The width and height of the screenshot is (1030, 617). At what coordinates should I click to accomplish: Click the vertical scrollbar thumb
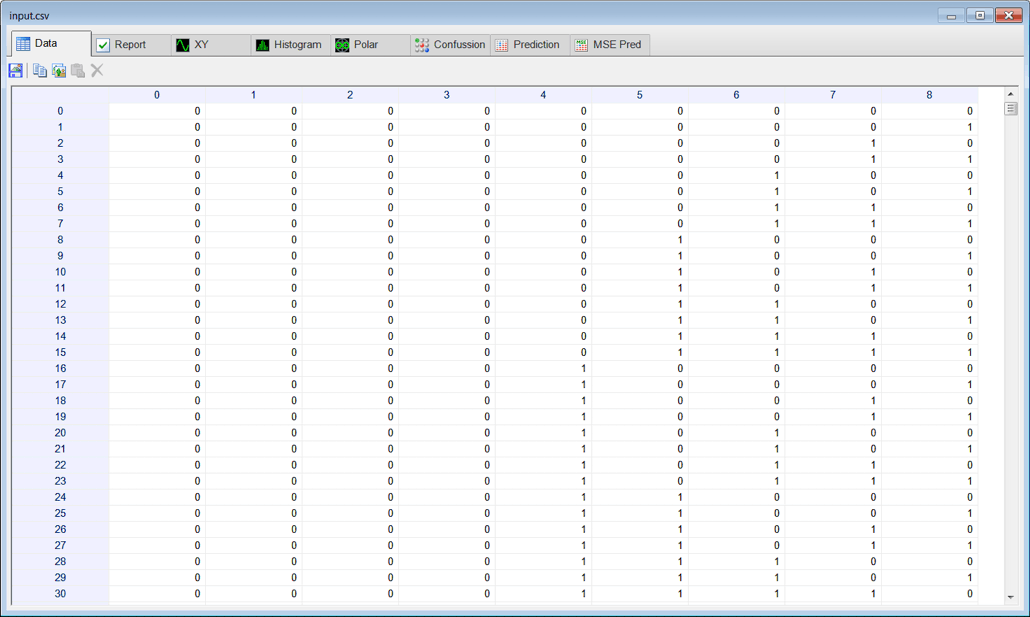[1011, 108]
